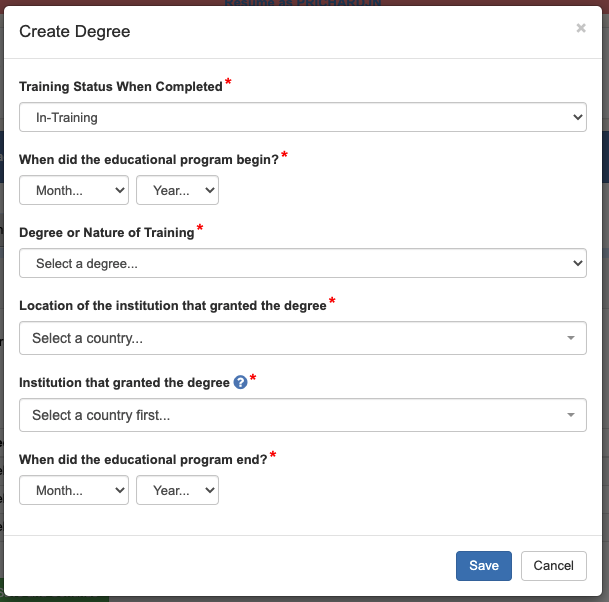Expand the 'Select a degree...' dropdown

[x=302, y=264]
